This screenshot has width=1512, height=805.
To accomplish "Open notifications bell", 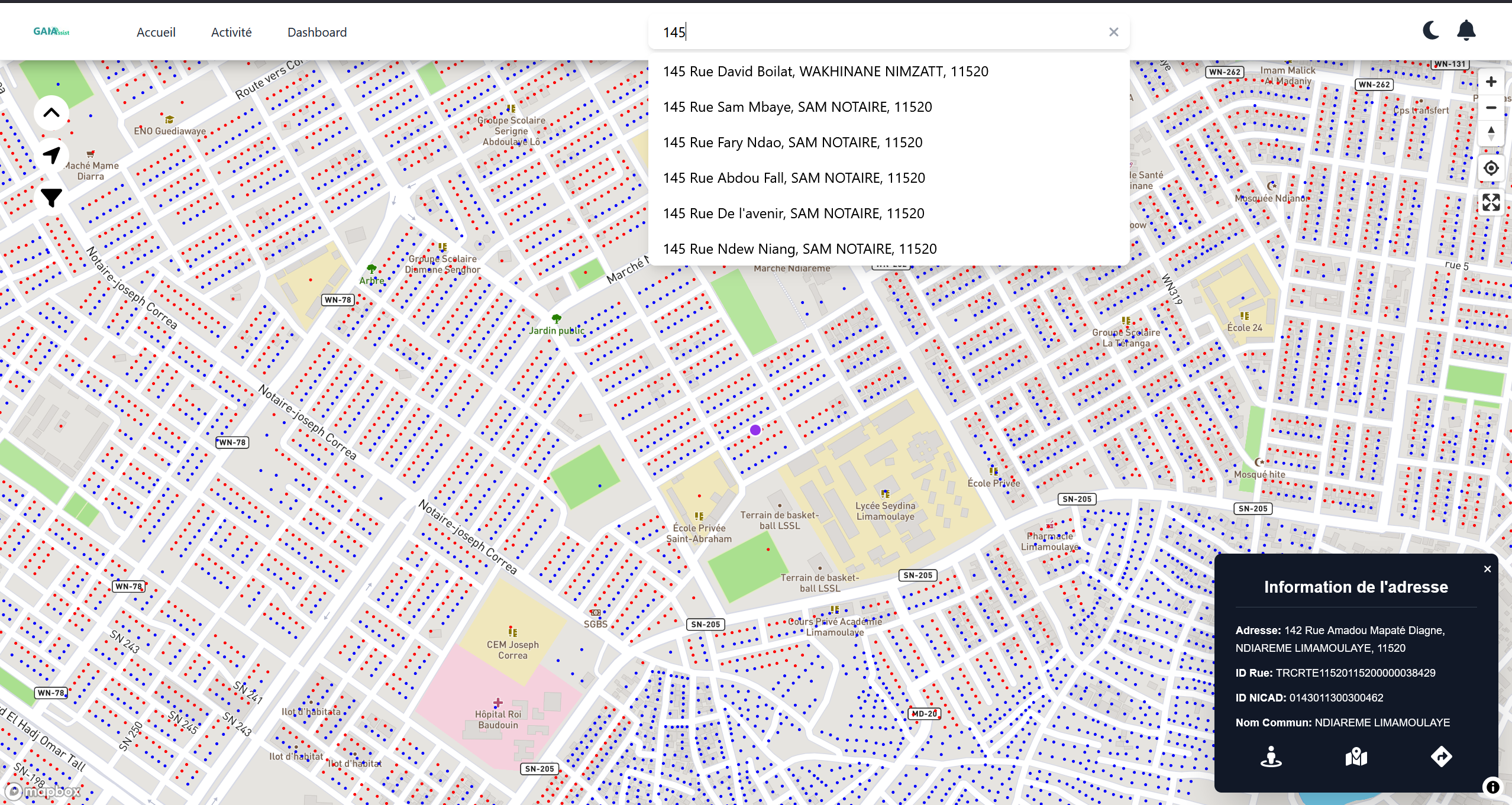I will [1466, 30].
